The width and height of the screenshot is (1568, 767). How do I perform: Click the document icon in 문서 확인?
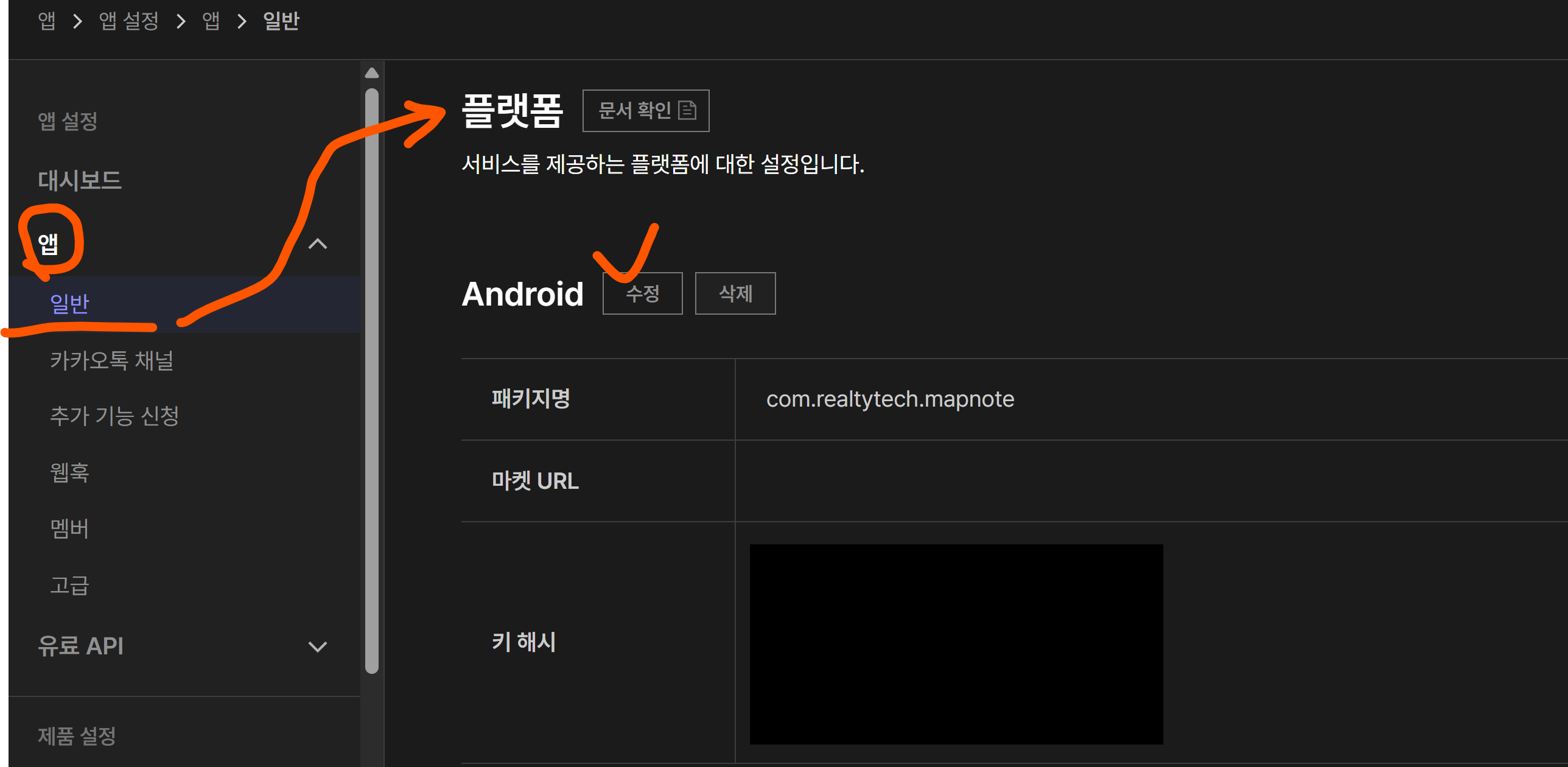687,110
